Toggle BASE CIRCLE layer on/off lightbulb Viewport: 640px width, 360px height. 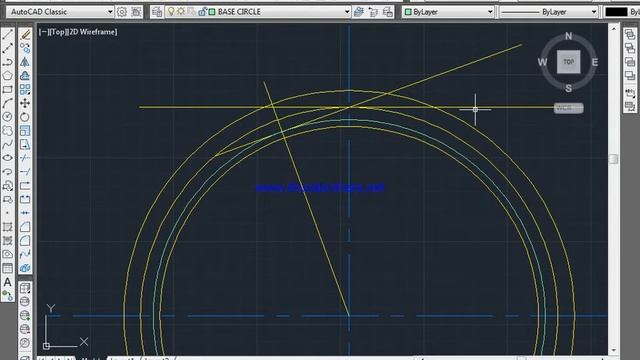pyautogui.click(x=171, y=12)
